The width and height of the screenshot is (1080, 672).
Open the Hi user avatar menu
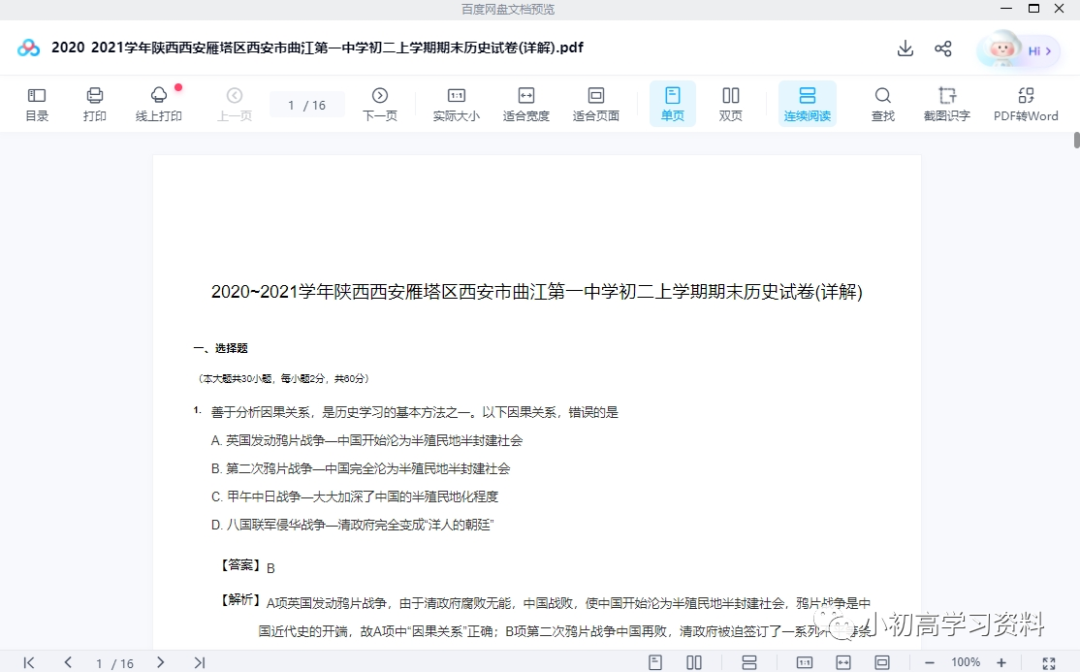coord(1018,50)
